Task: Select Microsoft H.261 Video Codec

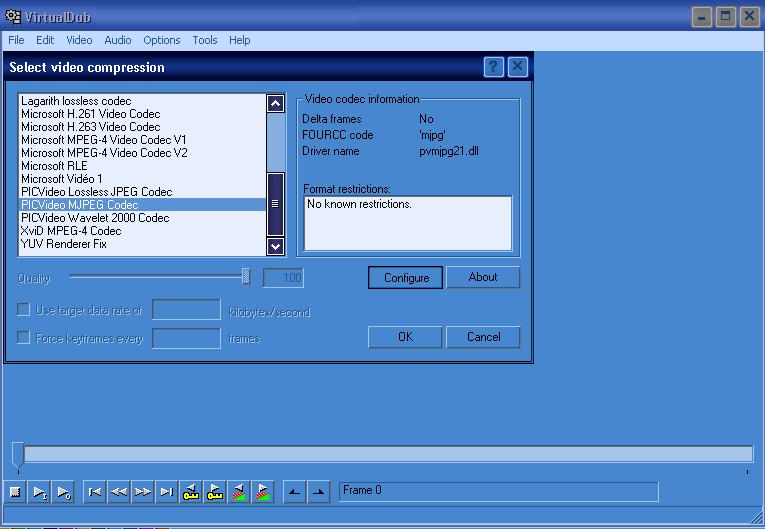Action: (x=142, y=114)
